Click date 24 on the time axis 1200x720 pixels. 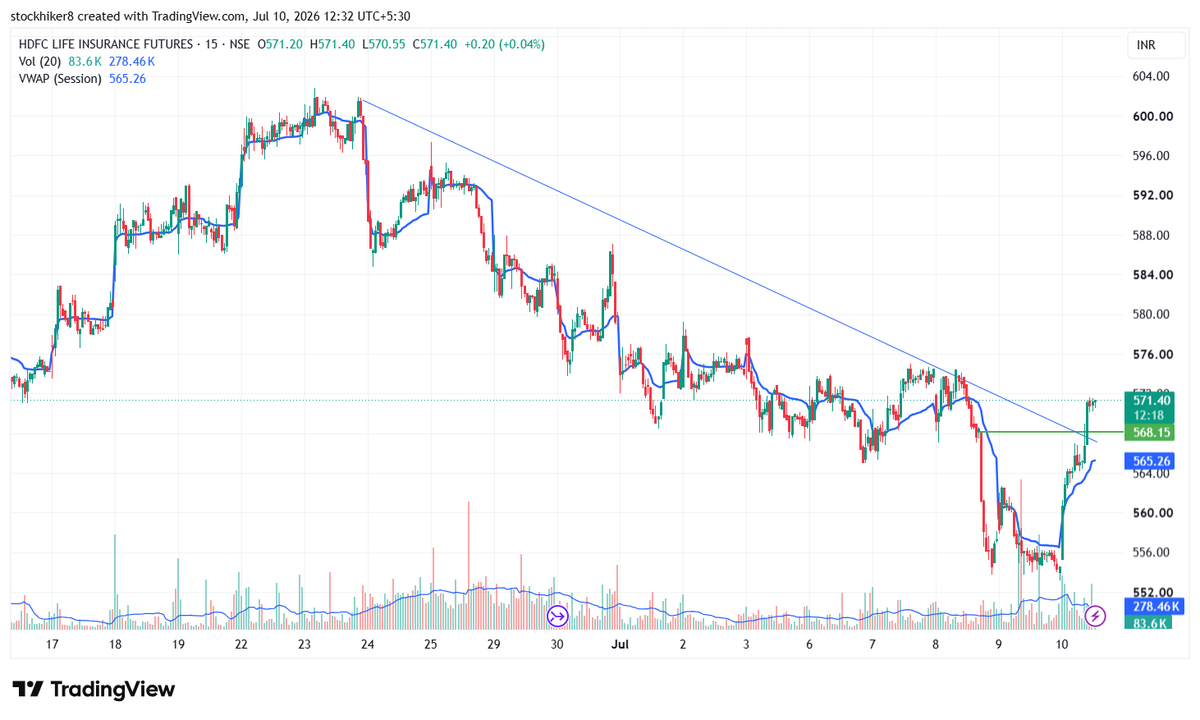(368, 645)
